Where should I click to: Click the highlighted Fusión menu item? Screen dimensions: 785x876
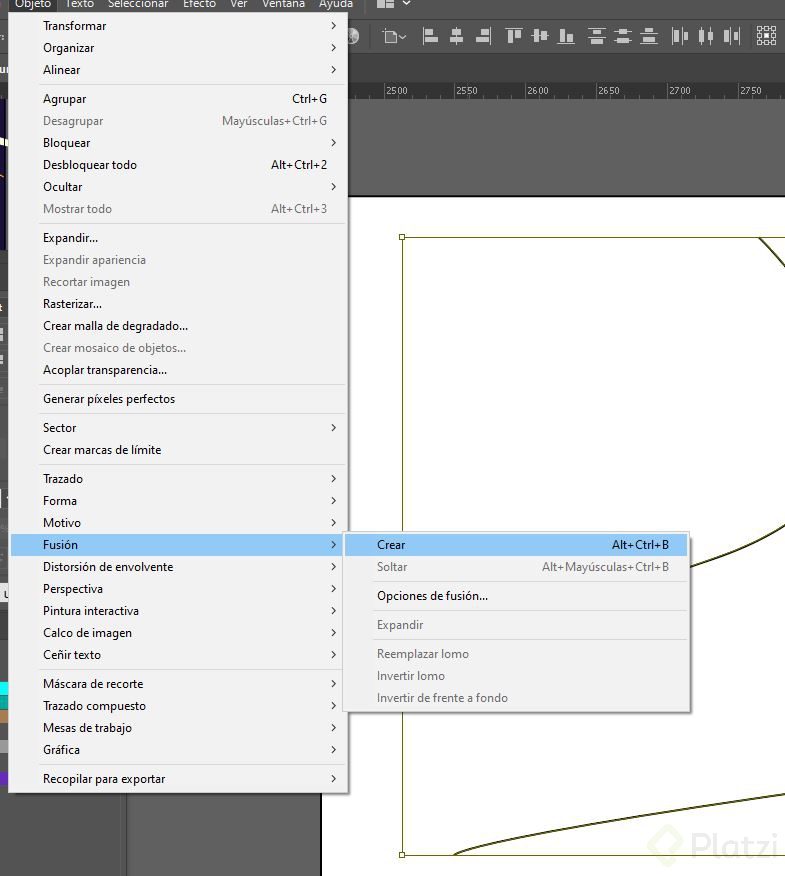[179, 545]
